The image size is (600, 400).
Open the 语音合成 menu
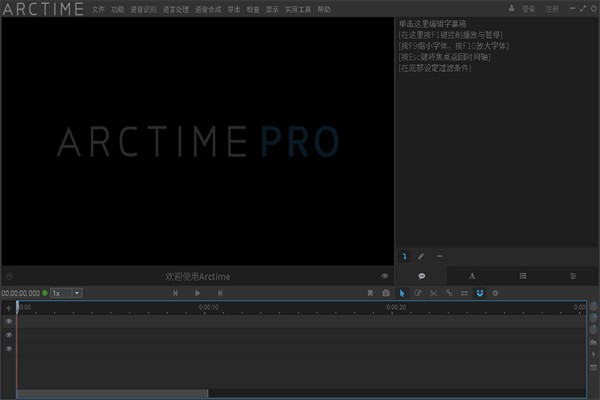[208, 10]
